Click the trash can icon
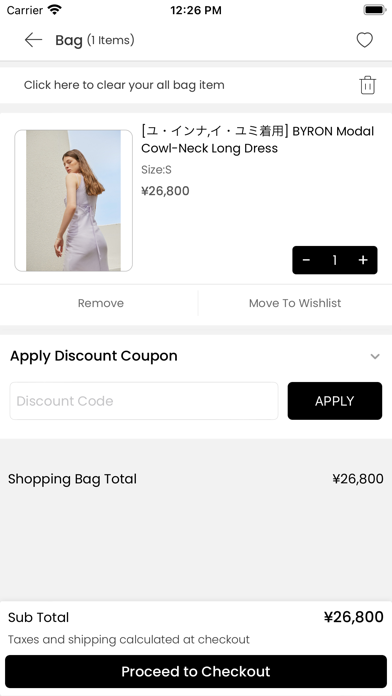Screen dimensions: 392x696 click(368, 85)
